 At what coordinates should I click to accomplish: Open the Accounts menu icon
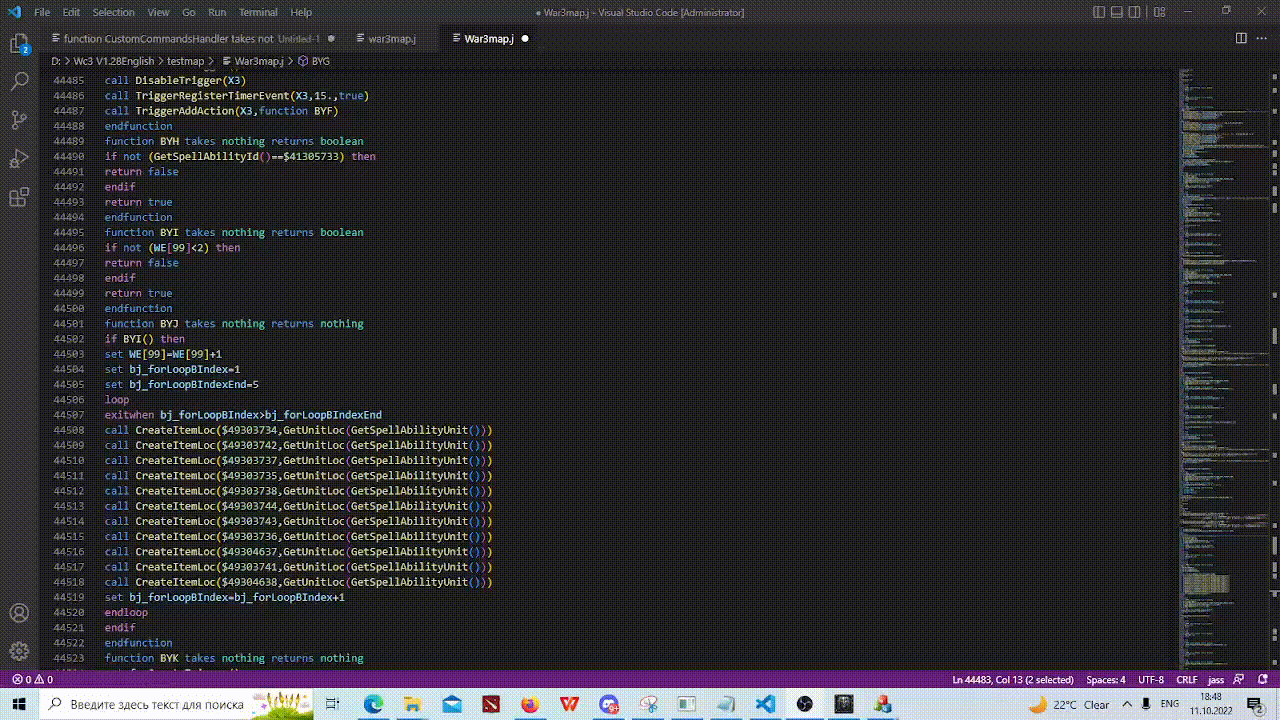point(19,613)
